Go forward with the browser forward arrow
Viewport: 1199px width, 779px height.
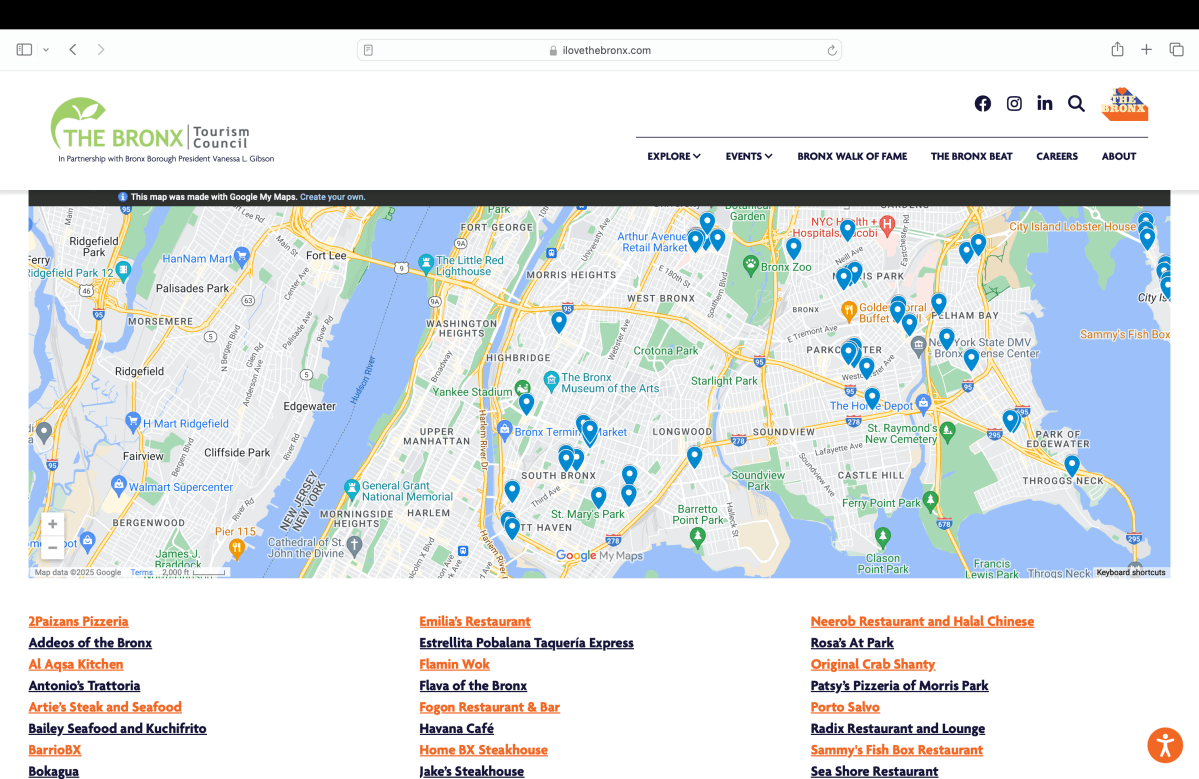tap(101, 50)
